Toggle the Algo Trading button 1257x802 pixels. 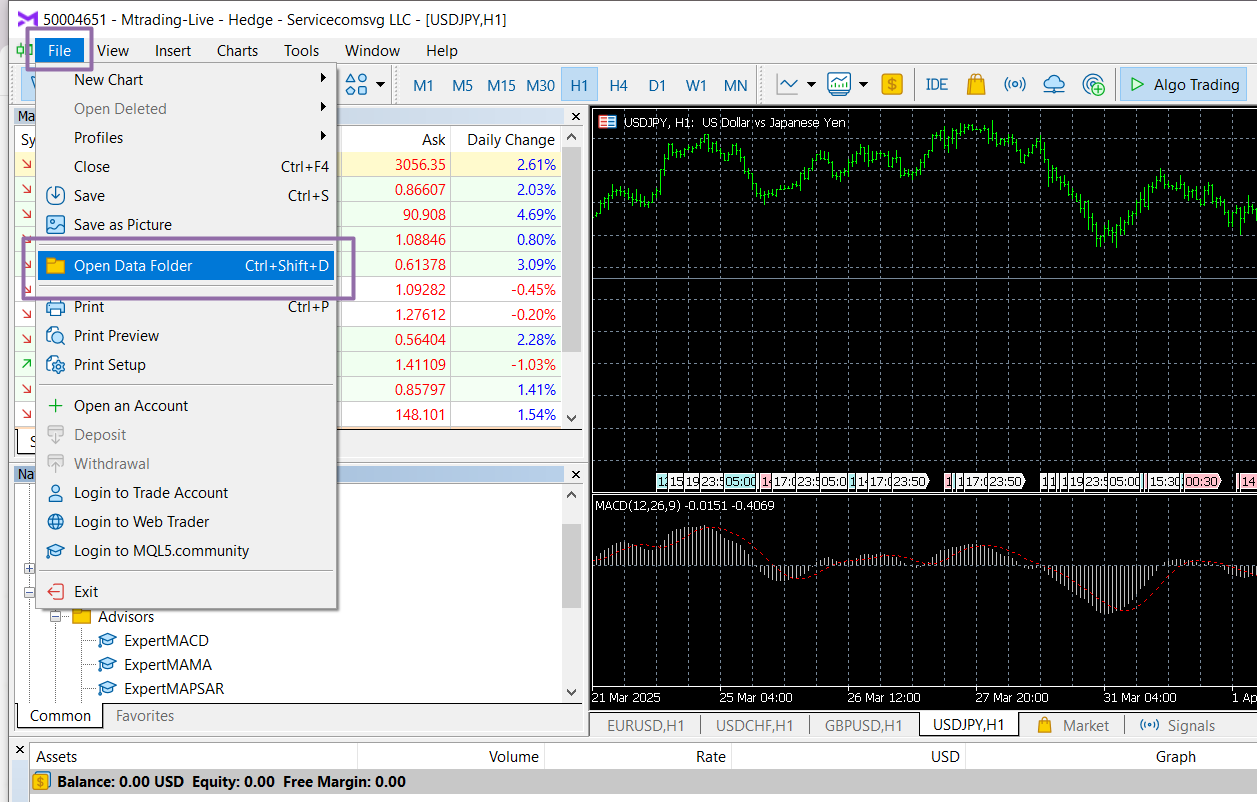[1185, 84]
